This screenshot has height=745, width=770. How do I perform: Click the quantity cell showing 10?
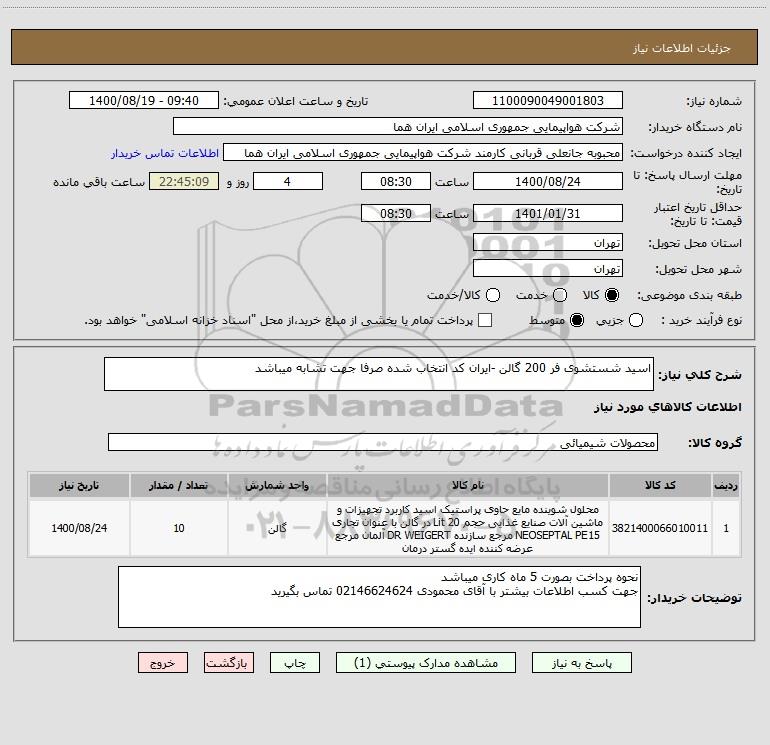coord(179,528)
